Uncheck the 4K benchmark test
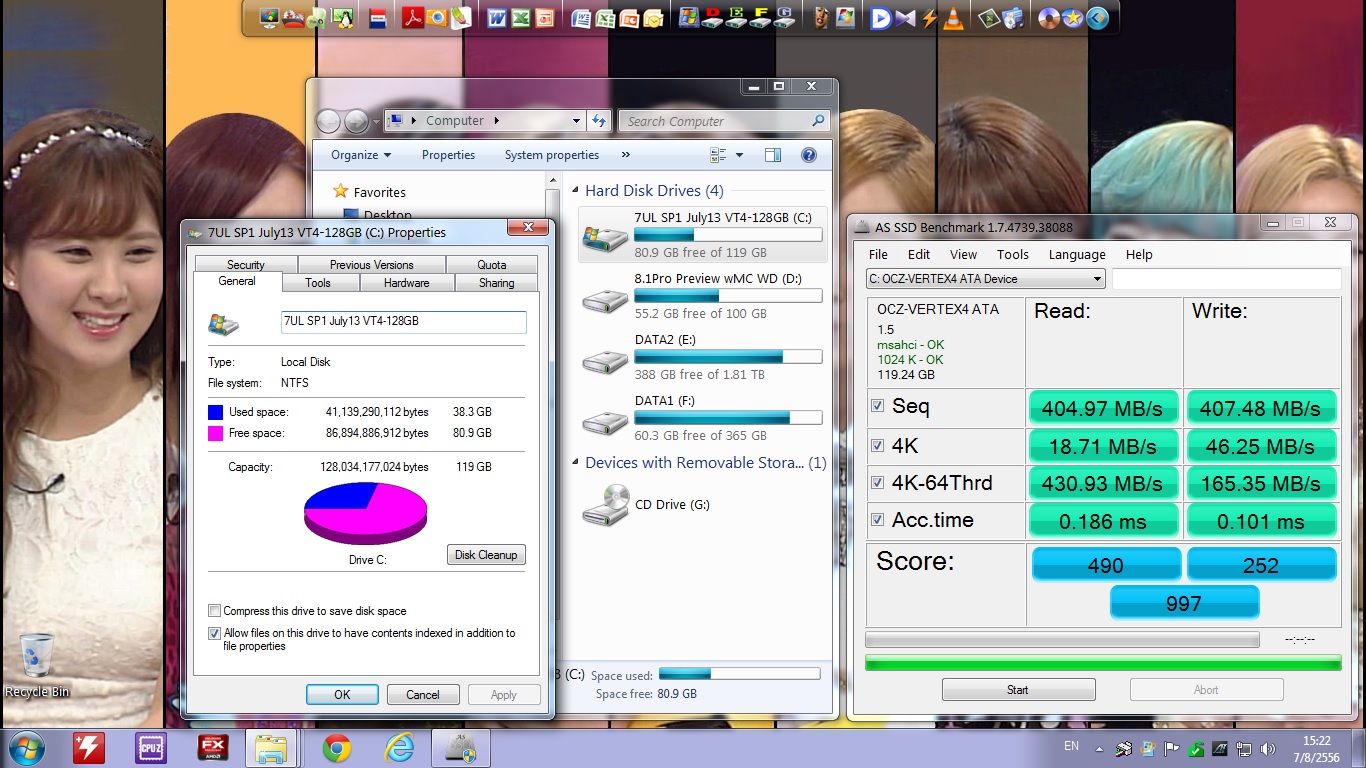This screenshot has height=768, width=1366. click(x=877, y=445)
